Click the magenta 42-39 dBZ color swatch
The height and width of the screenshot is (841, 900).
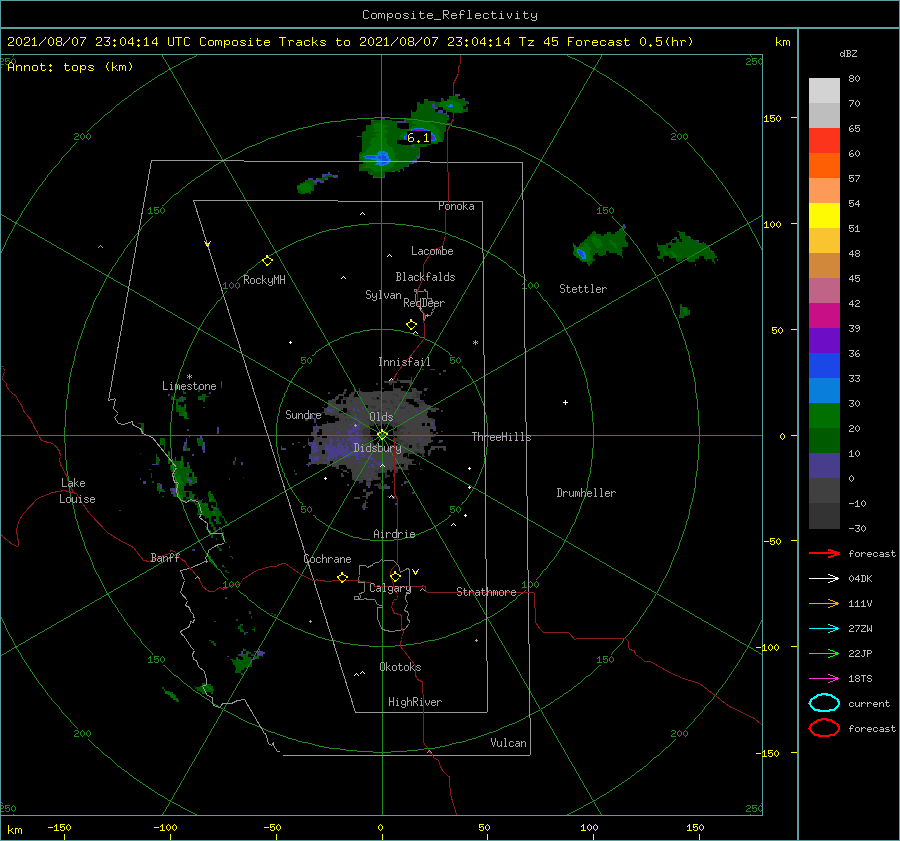[824, 316]
